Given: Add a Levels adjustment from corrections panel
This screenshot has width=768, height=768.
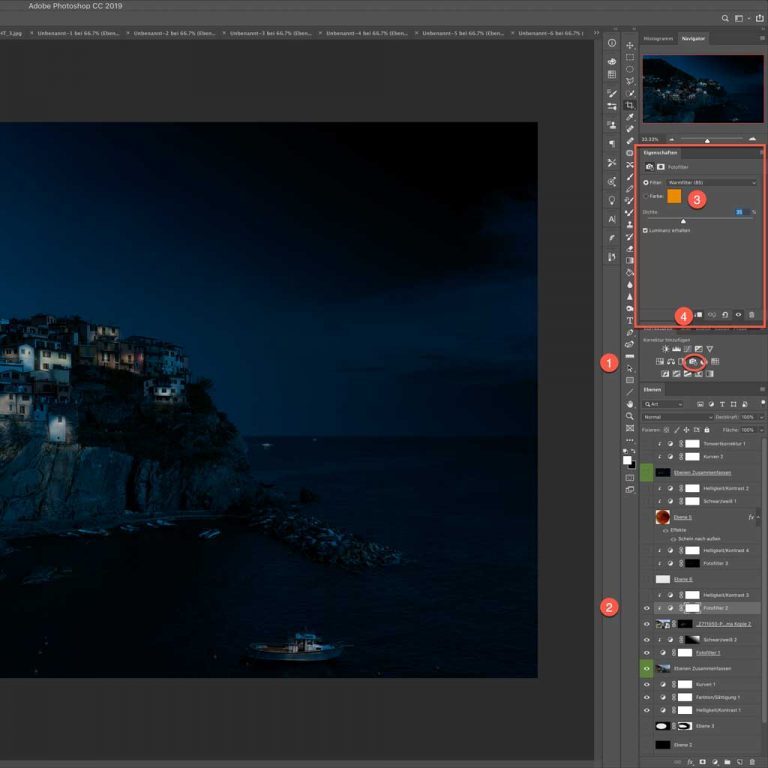Looking at the screenshot, I should [x=676, y=349].
